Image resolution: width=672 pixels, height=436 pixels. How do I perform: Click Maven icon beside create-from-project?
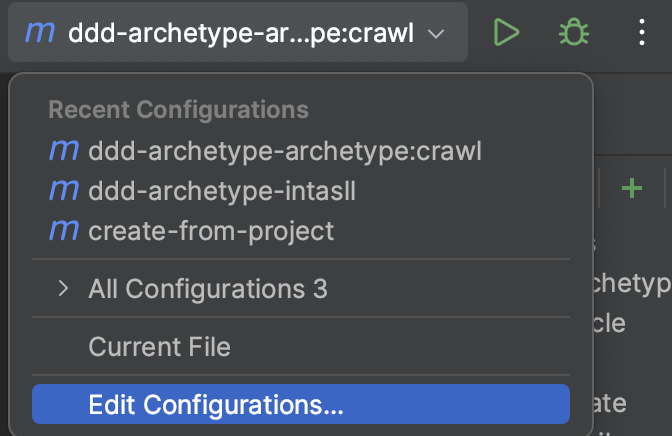(63, 231)
